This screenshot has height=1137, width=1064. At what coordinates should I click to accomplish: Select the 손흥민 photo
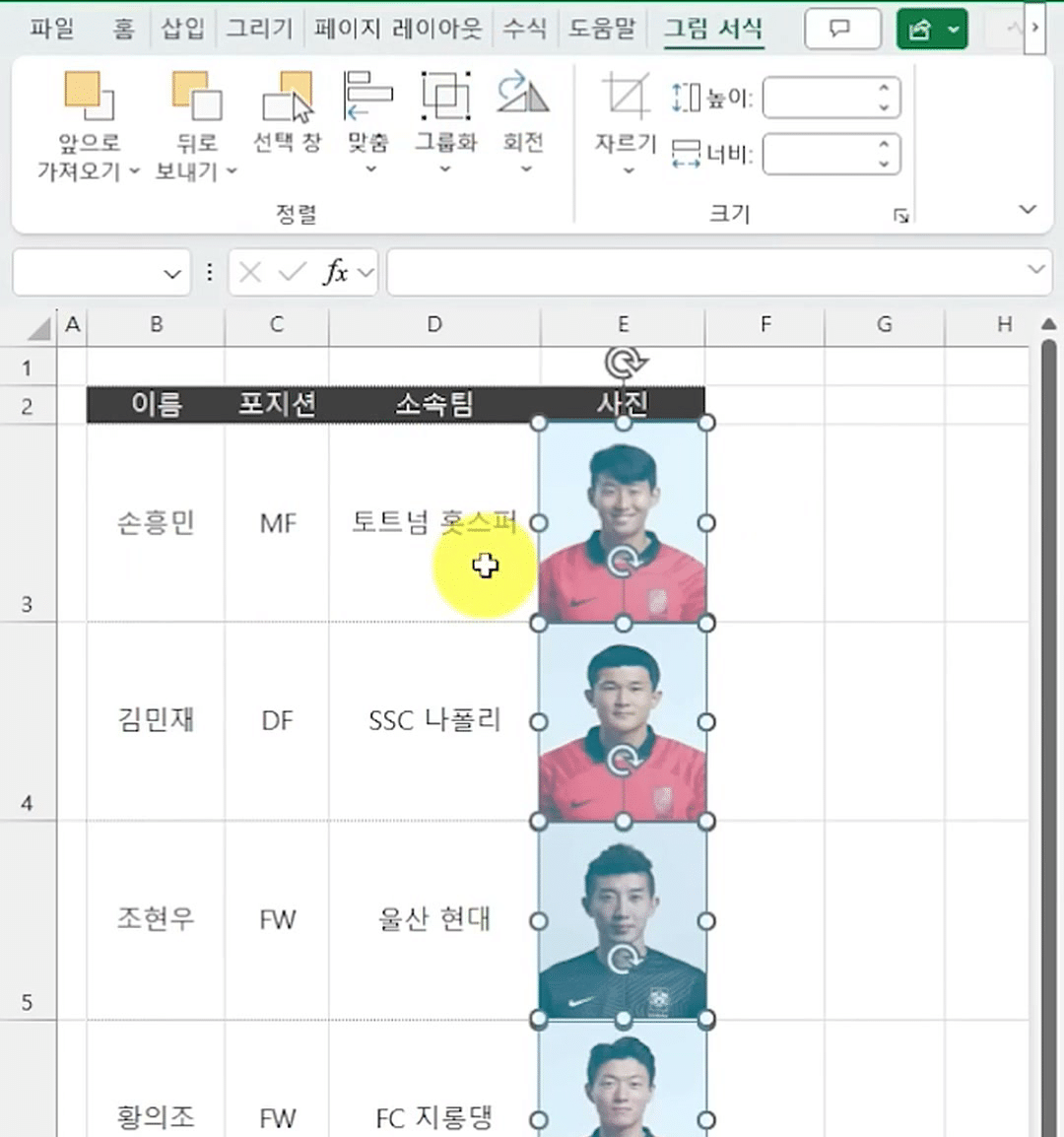coord(623,523)
